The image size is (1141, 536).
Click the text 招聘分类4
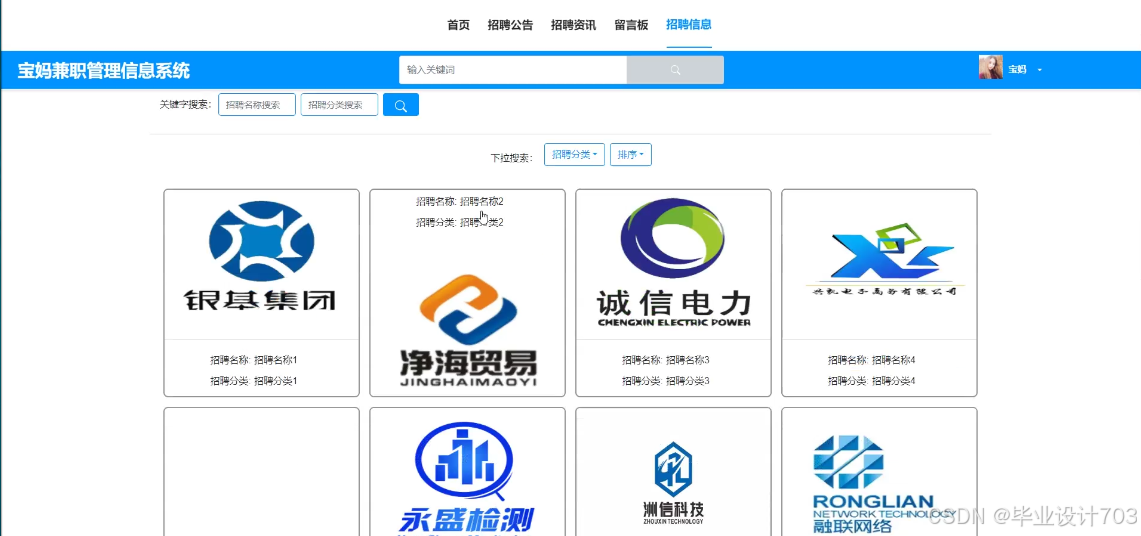pyautogui.click(x=894, y=381)
